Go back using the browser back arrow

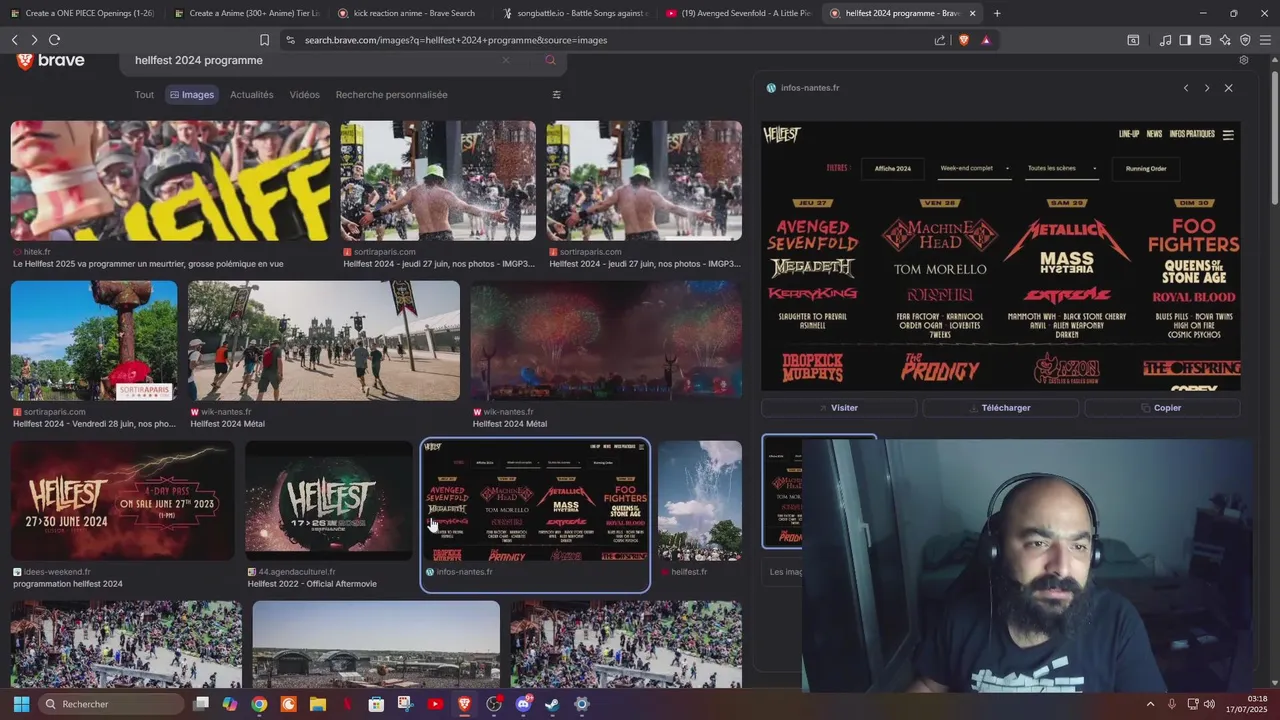[x=15, y=40]
